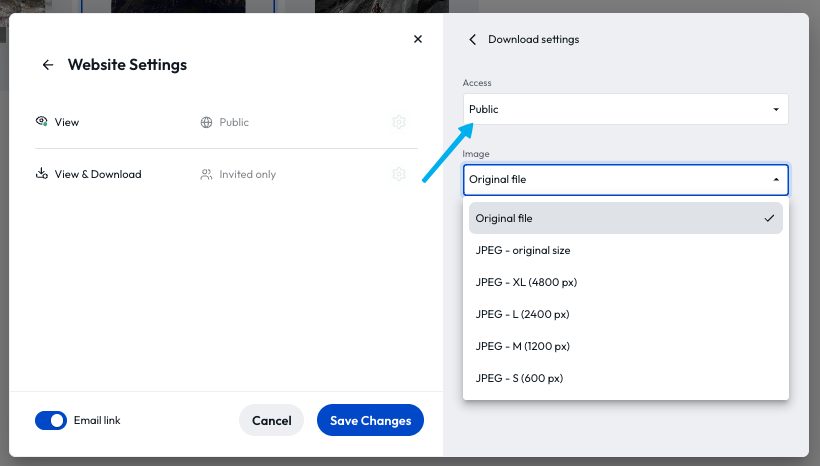
Task: Click the eye View icon
Action: tap(42, 121)
